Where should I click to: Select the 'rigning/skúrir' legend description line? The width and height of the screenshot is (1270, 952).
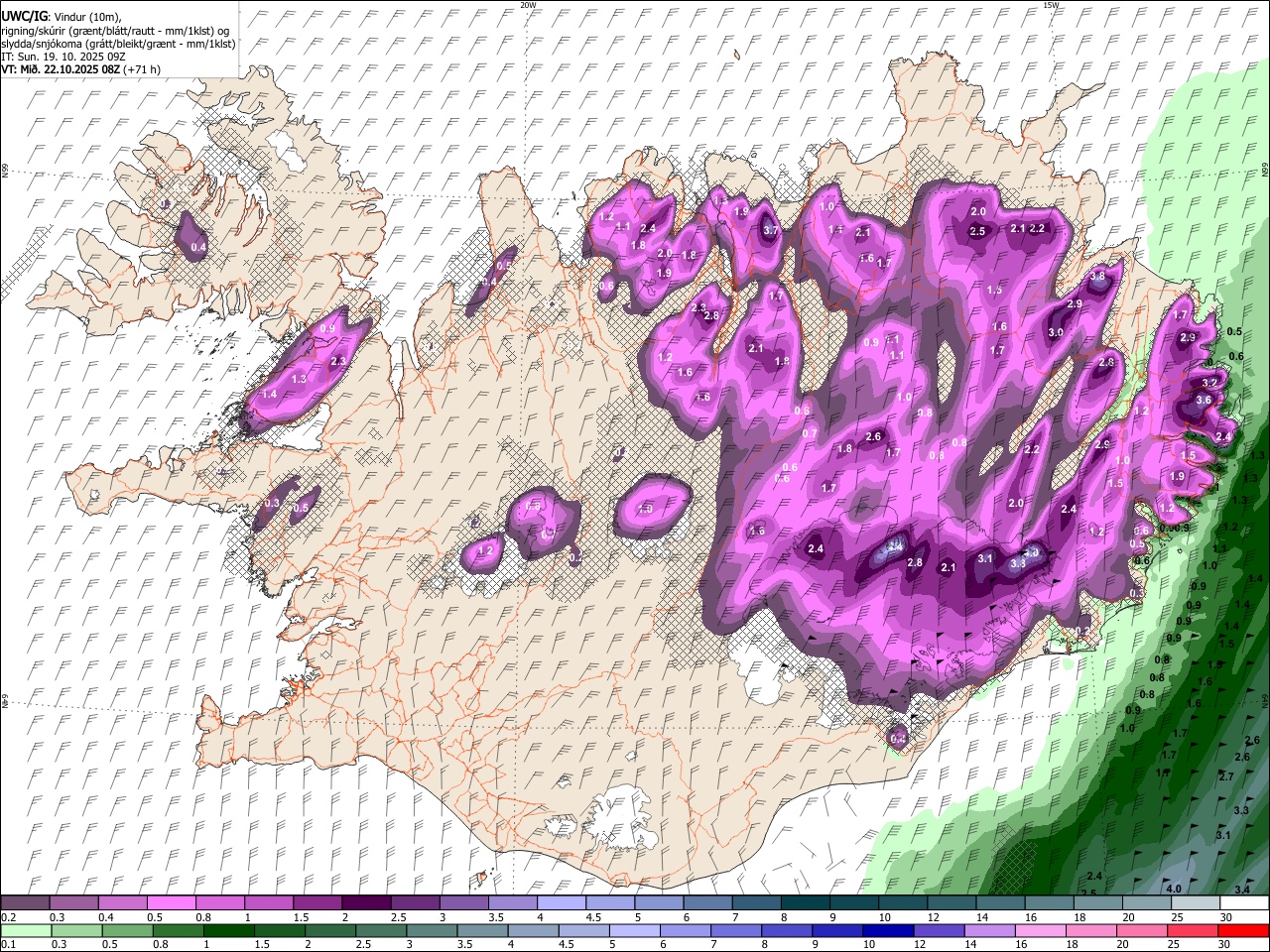(x=113, y=30)
